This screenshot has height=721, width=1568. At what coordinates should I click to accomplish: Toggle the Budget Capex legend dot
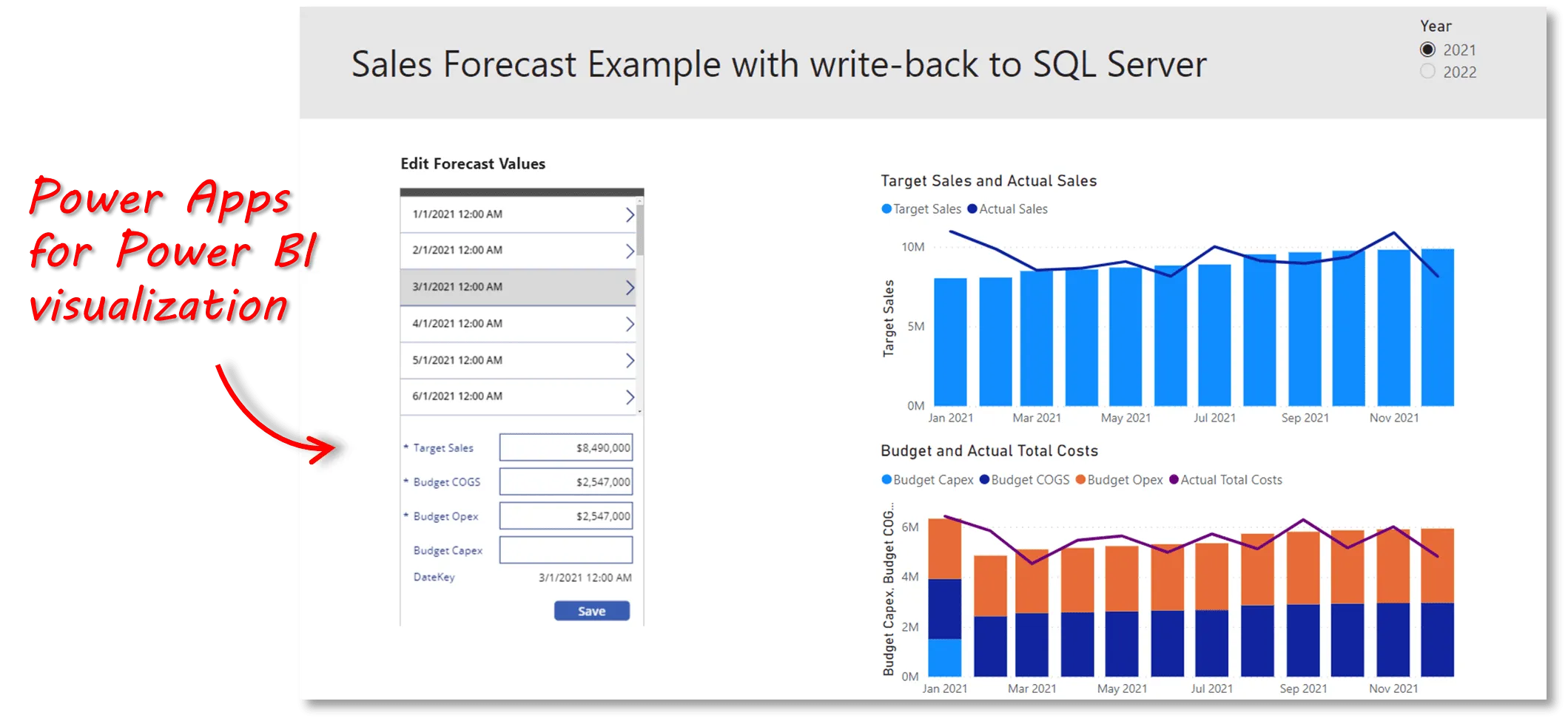tap(886, 480)
